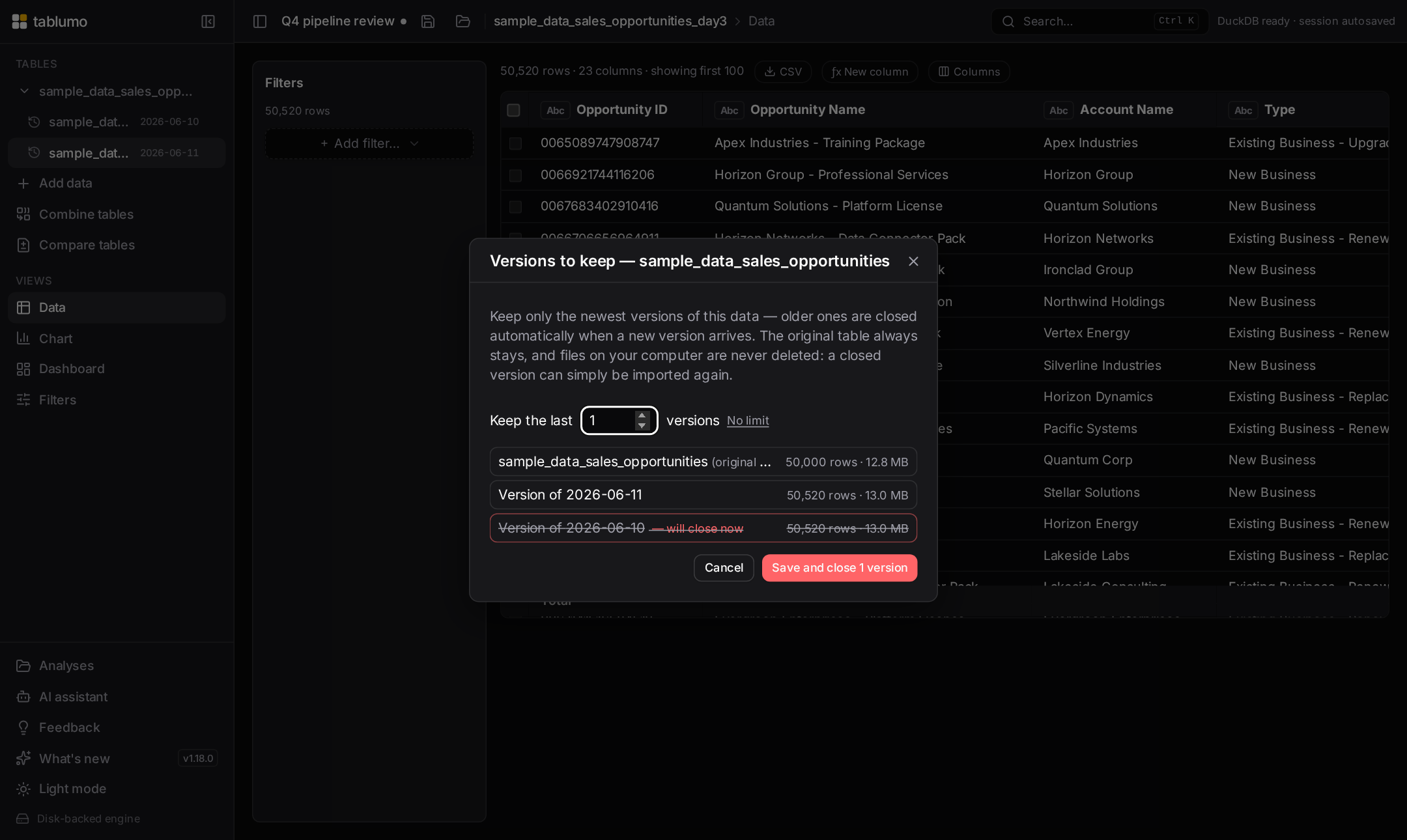Check the row for opportunity 0065089747908747
The width and height of the screenshot is (1407, 840).
(x=515, y=143)
